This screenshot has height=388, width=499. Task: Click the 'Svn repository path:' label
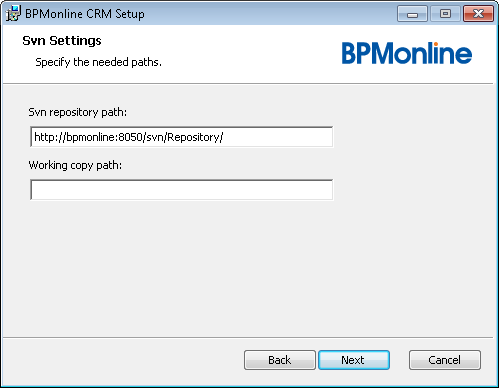tap(78, 112)
